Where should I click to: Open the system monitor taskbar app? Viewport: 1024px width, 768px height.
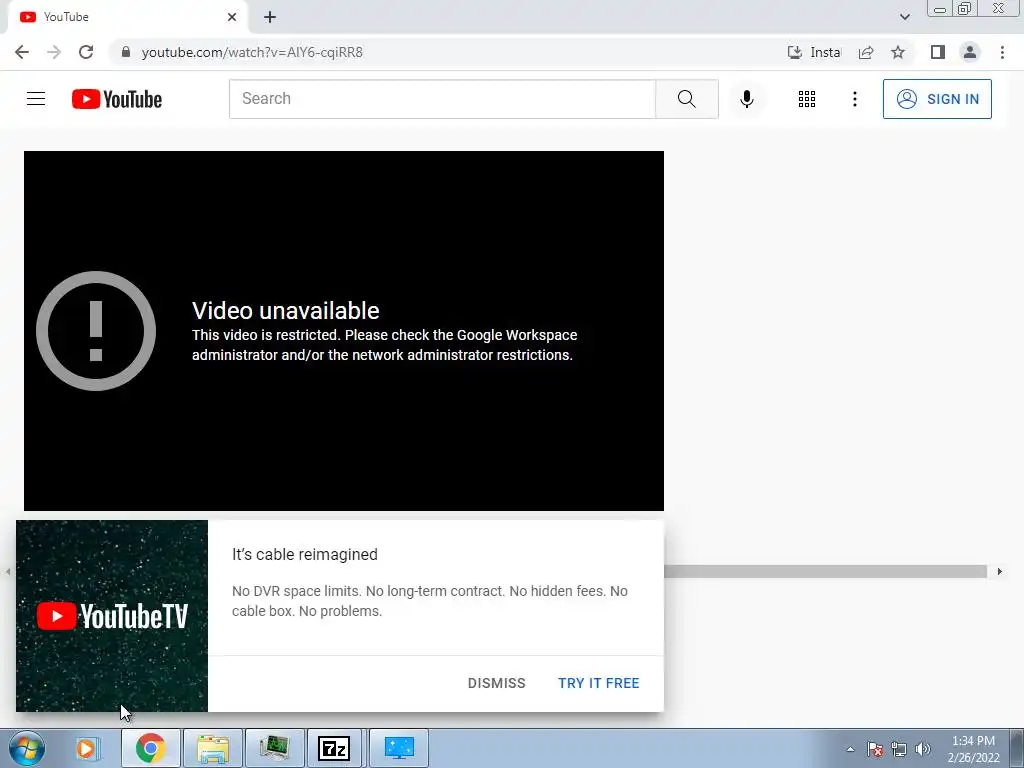[x=274, y=748]
